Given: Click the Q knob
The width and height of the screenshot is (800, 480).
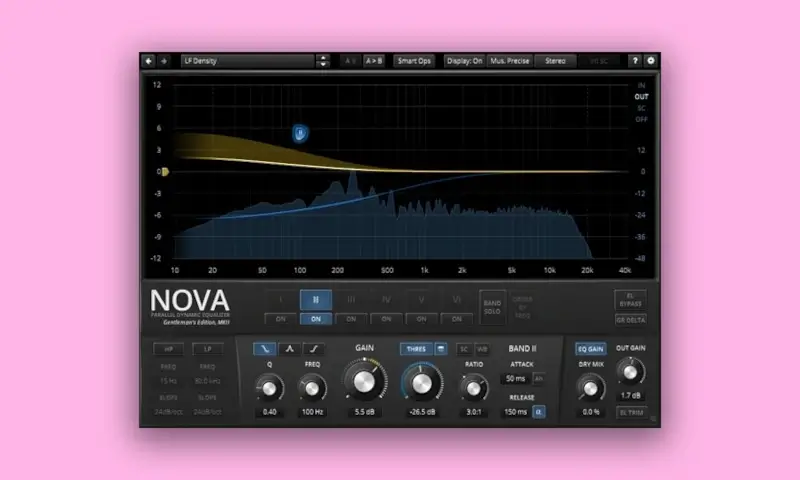Looking at the screenshot, I should [269, 389].
